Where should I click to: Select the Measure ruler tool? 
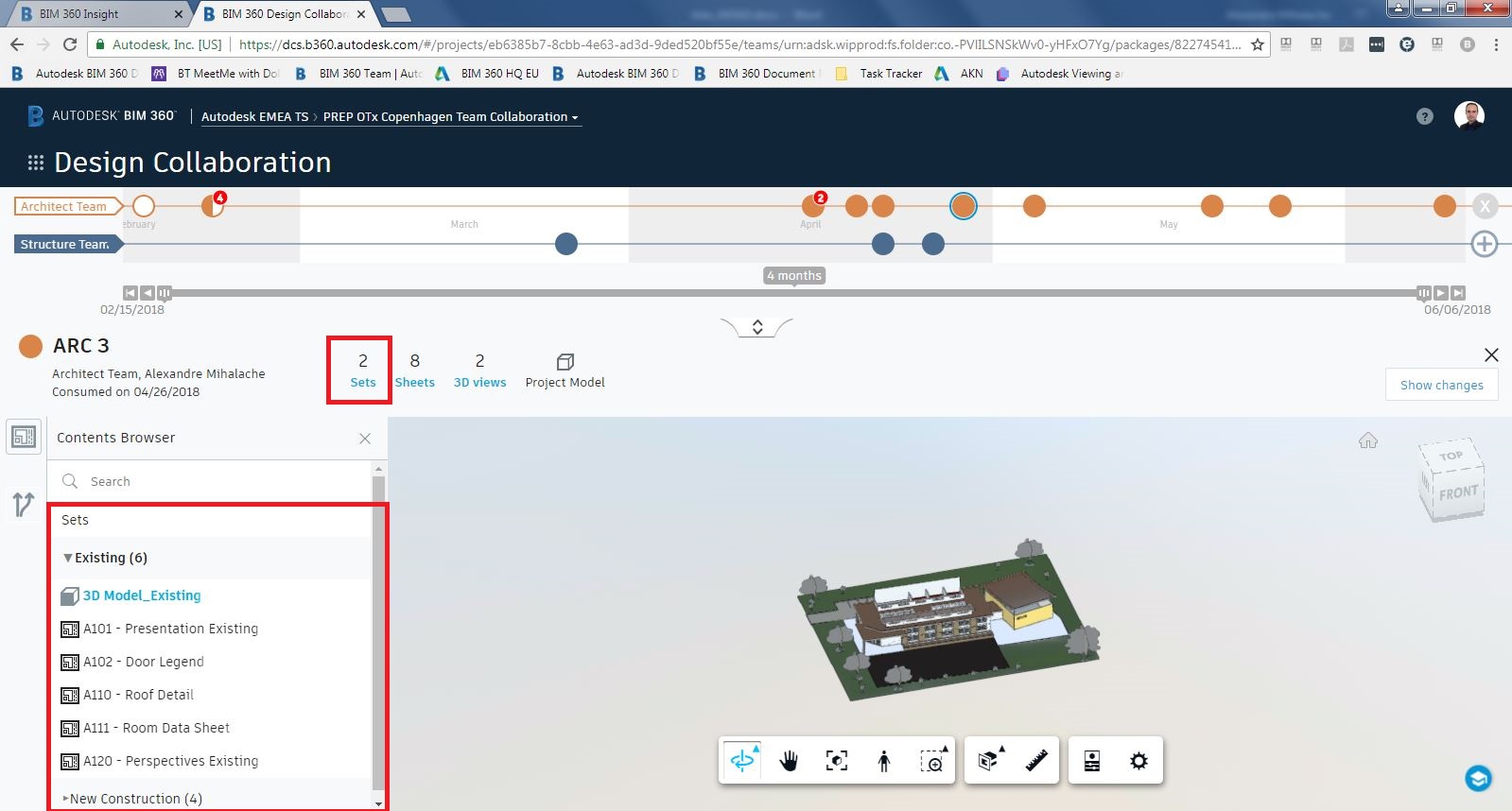point(1036,761)
